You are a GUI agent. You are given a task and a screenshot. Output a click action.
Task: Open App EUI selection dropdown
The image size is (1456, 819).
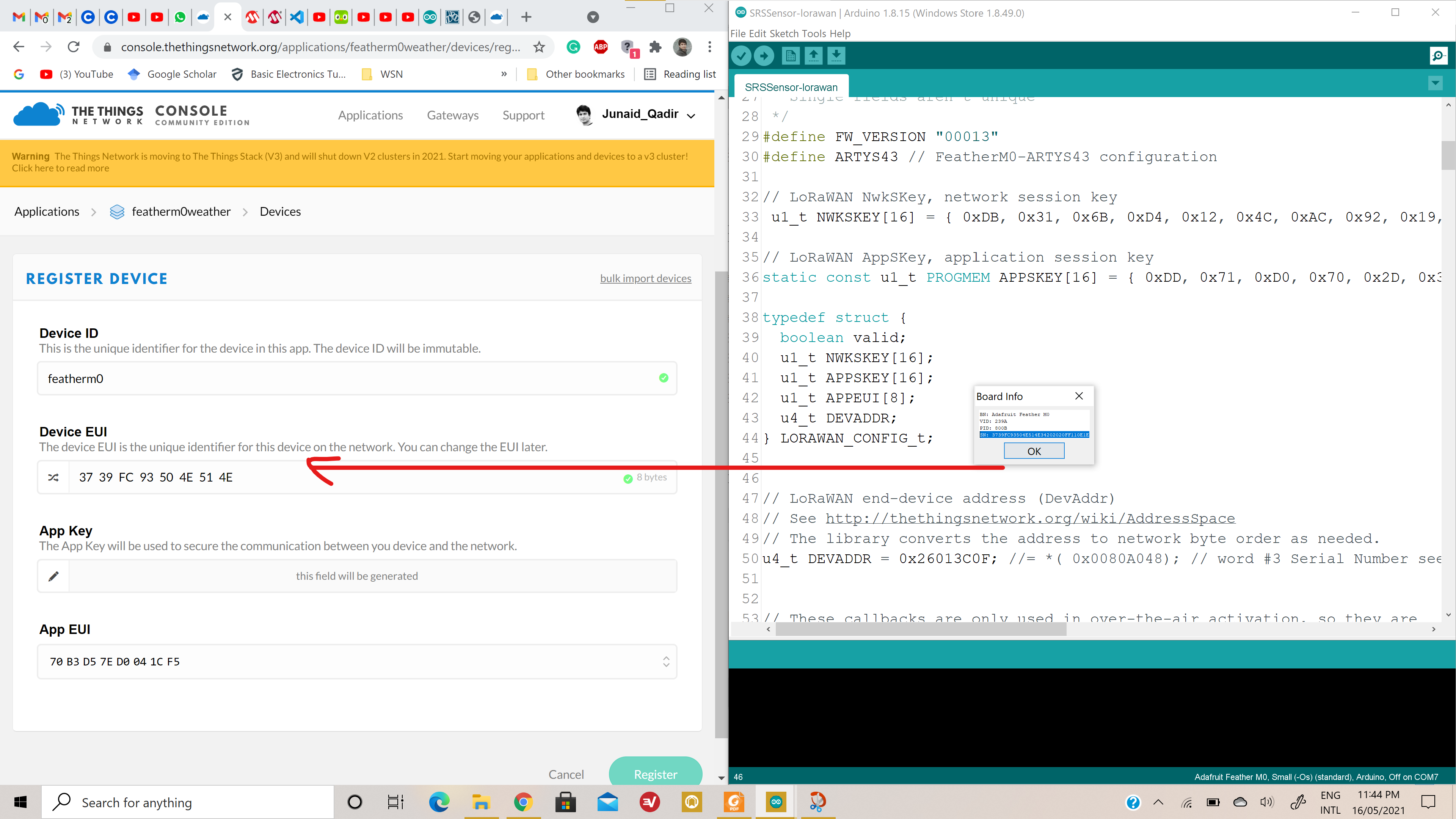pyautogui.click(x=666, y=661)
